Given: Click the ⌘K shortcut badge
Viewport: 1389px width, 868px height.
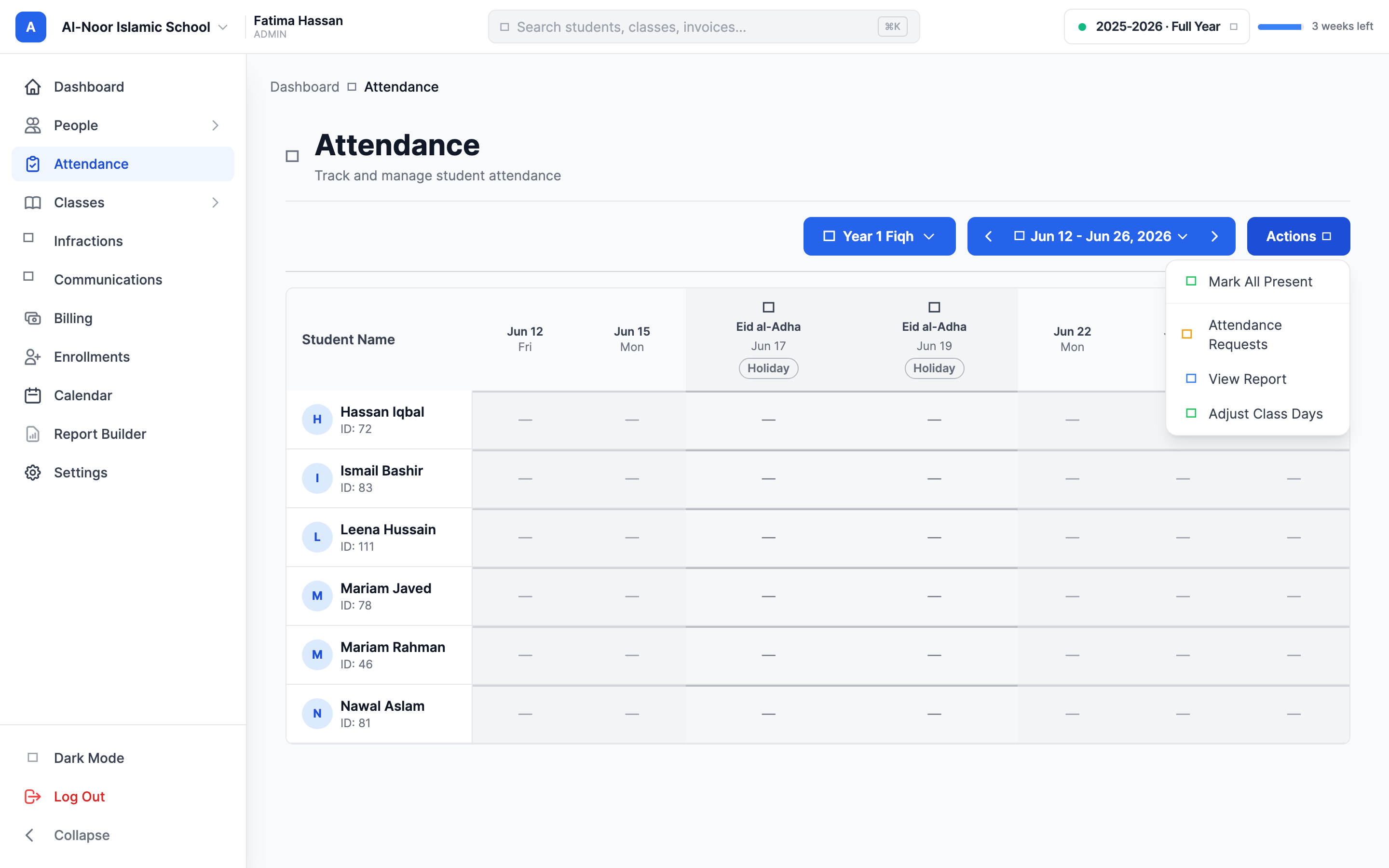Looking at the screenshot, I should [x=893, y=27].
